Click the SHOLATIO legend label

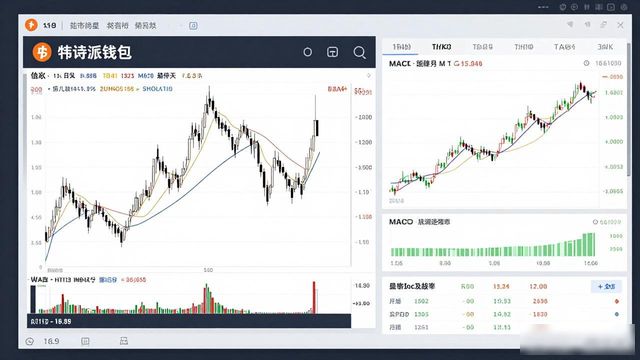[157, 89]
